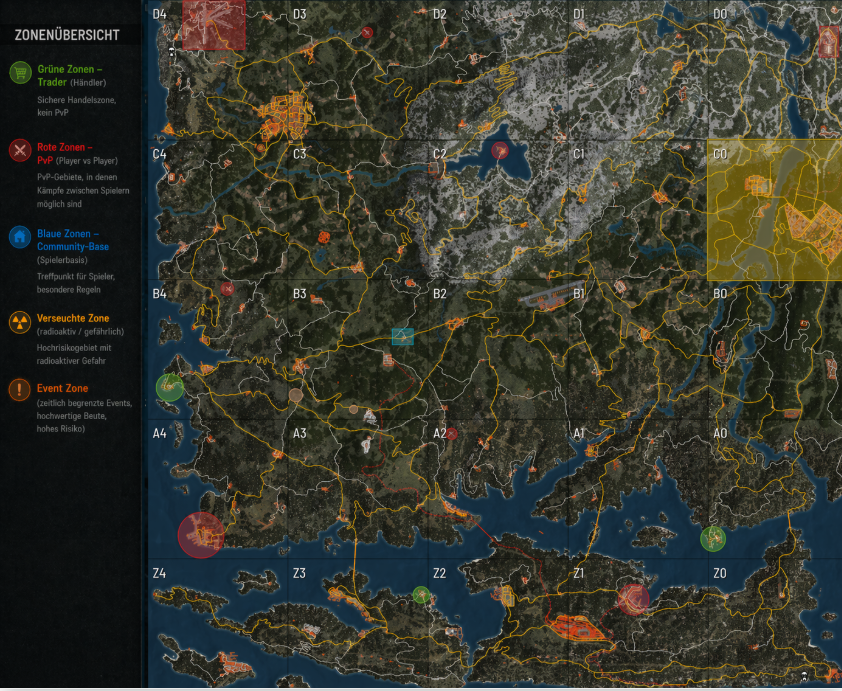This screenshot has height=691, width=842.
Task: Click the red PvP marker on the C2 lake
Action: pyautogui.click(x=500, y=150)
